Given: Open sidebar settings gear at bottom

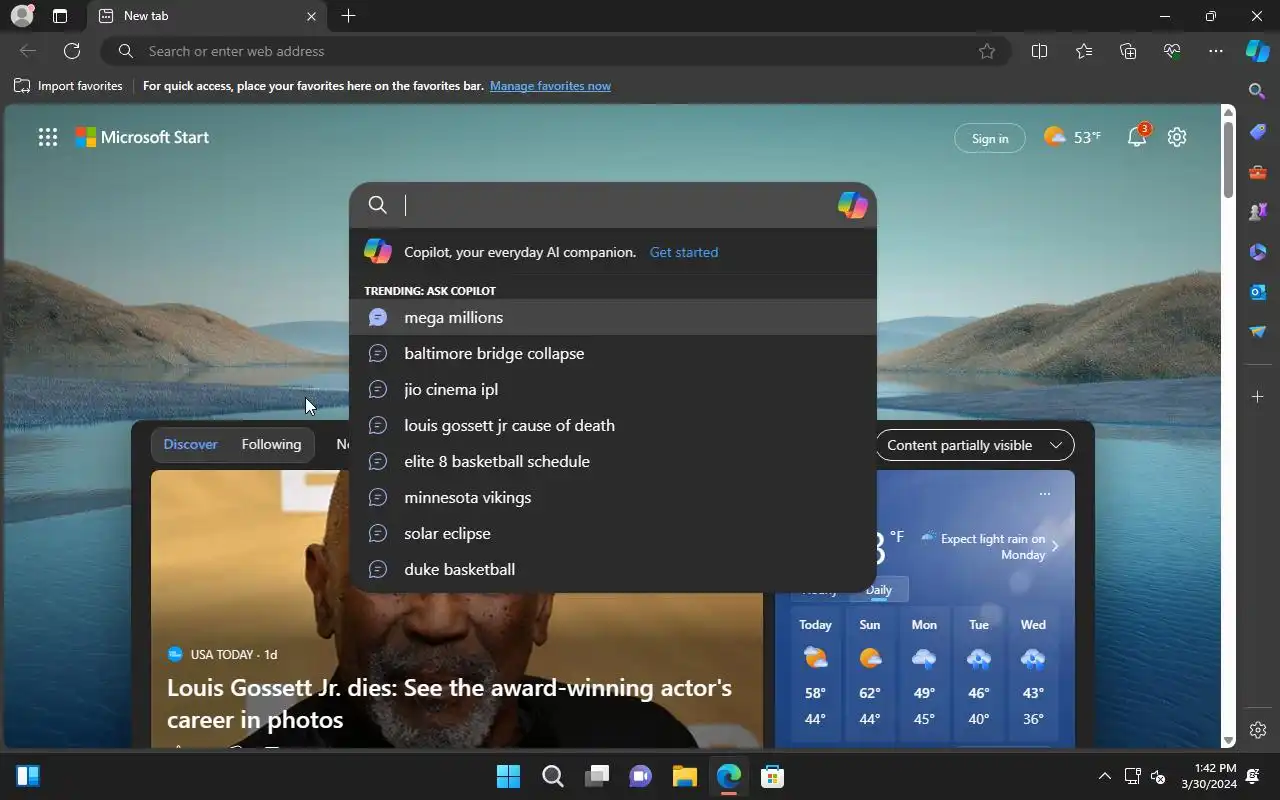Looking at the screenshot, I should click(1258, 730).
